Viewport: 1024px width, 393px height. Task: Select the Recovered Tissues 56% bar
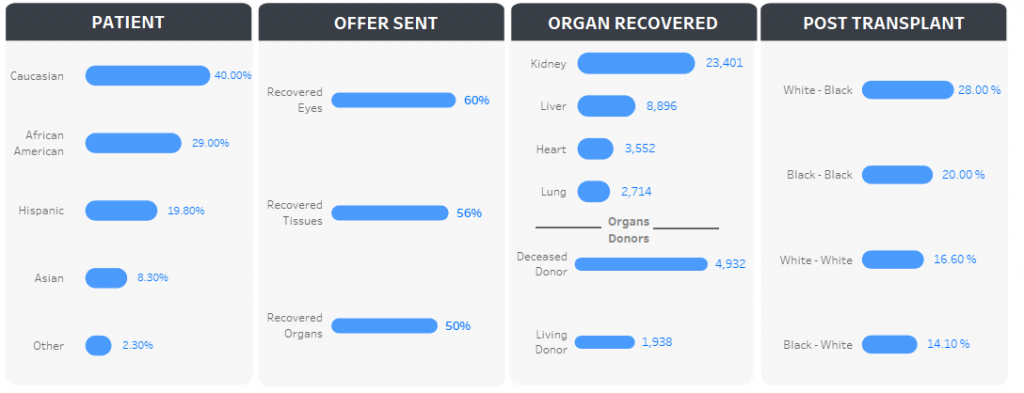390,213
